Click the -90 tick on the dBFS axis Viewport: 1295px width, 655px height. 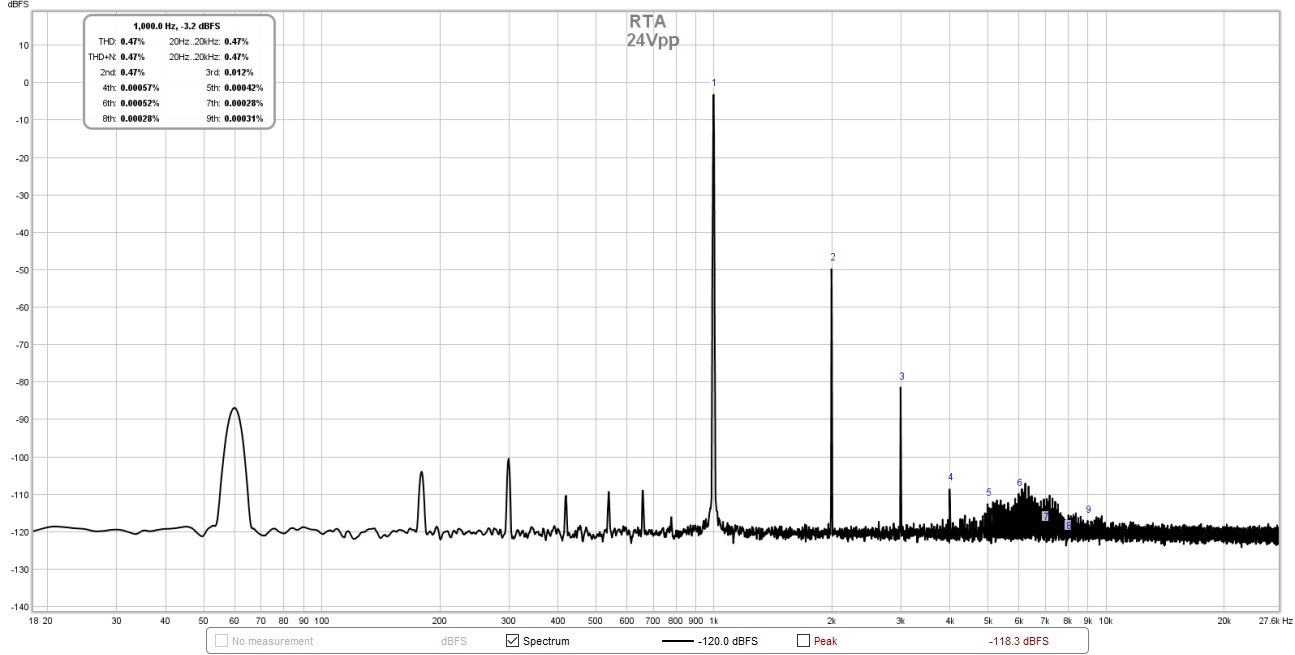tap(20, 420)
